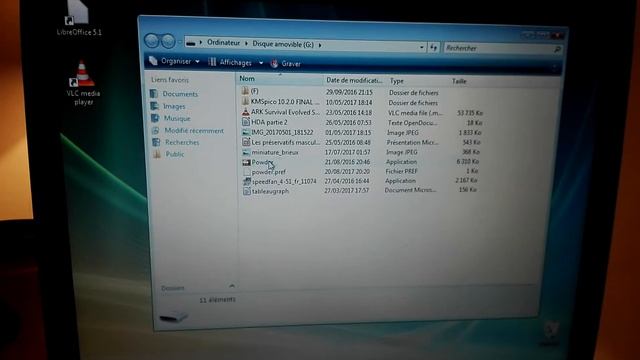Click the size value 53 735 Ko
The height and width of the screenshot is (360, 640).
coord(470,113)
